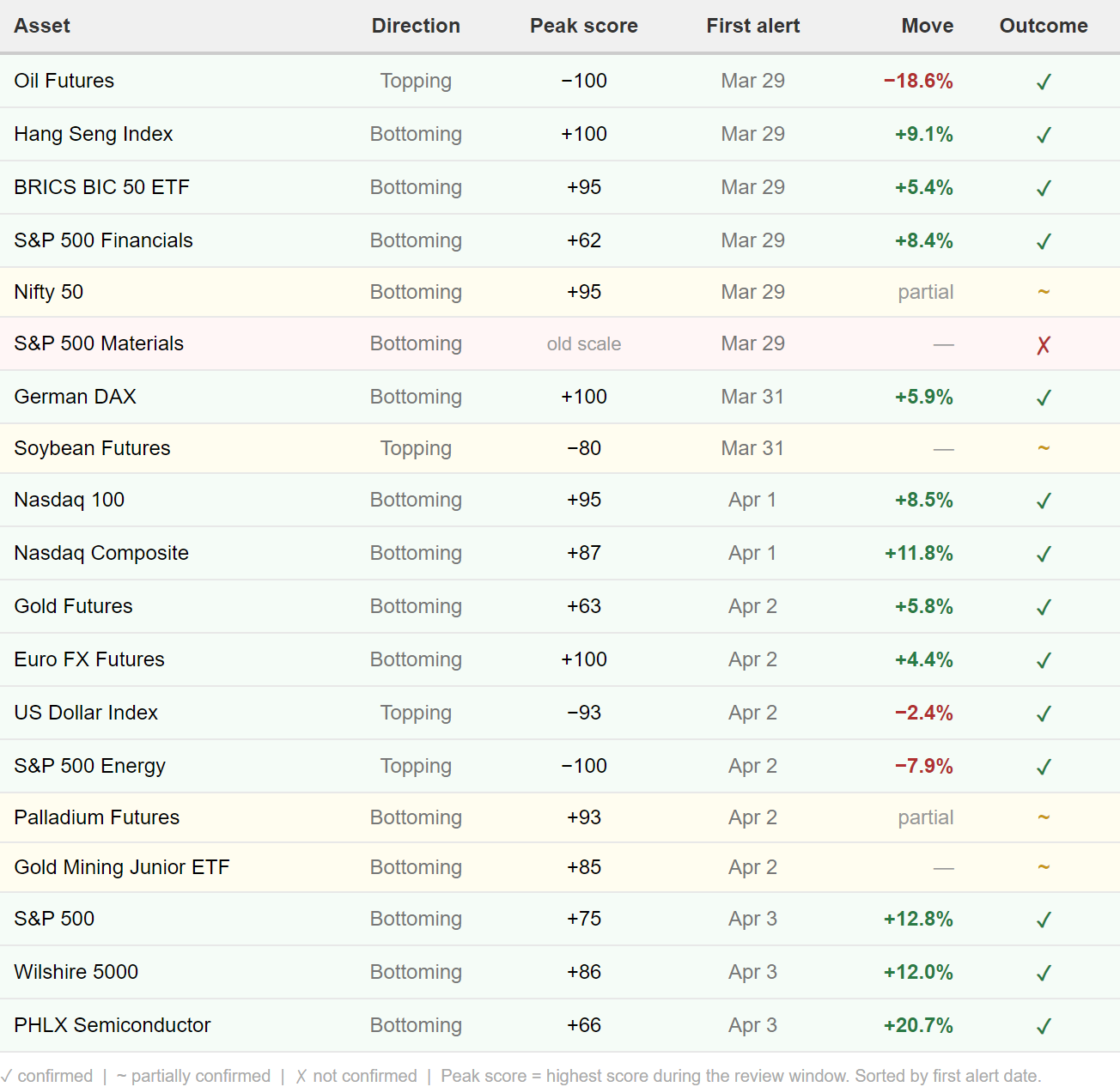Click the BRICS BIC 50 ETF checkmark

coord(1044,188)
